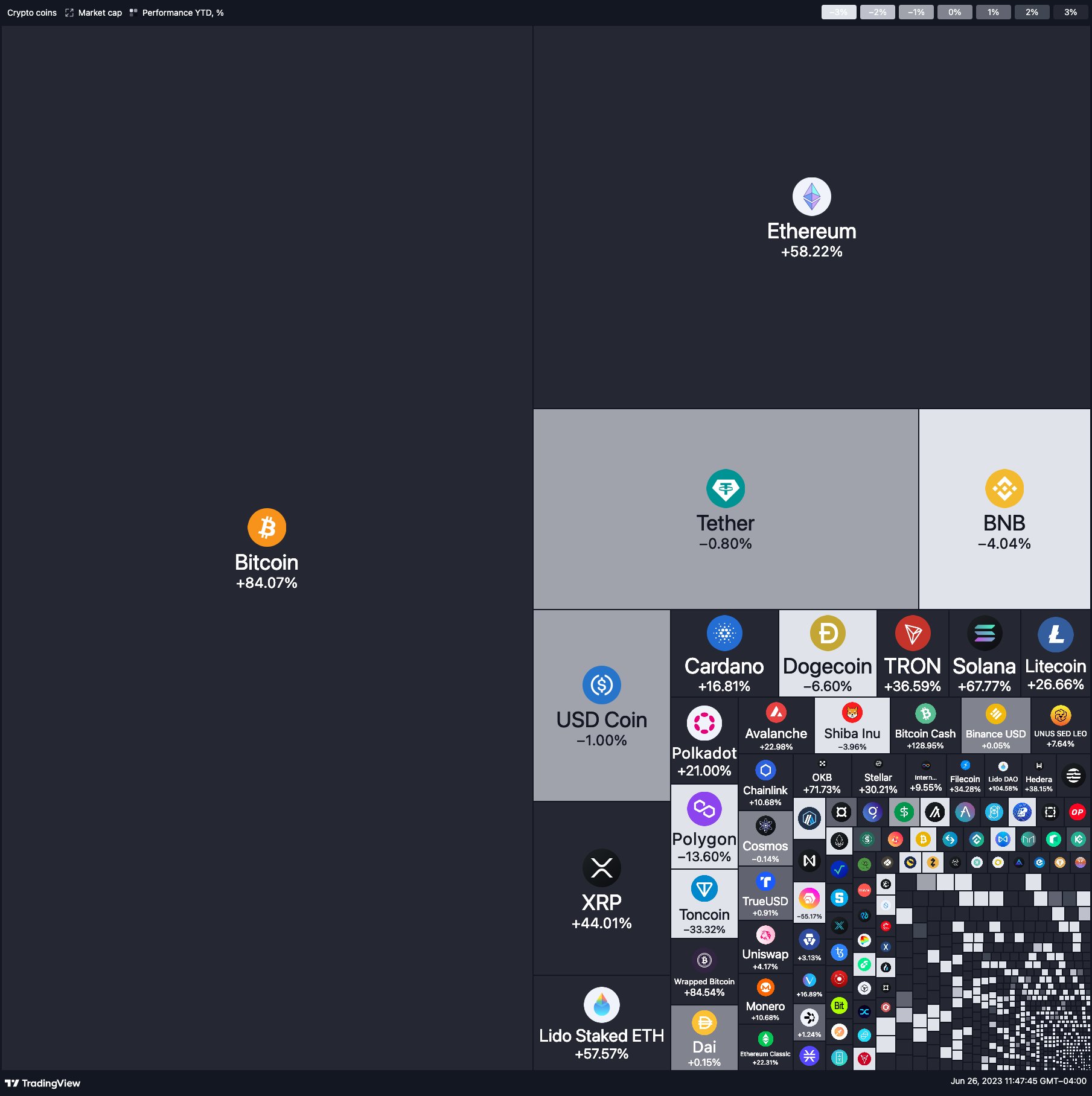The height and width of the screenshot is (1096, 1092).
Task: Click the OKB +71.73% tile text
Action: point(822,783)
